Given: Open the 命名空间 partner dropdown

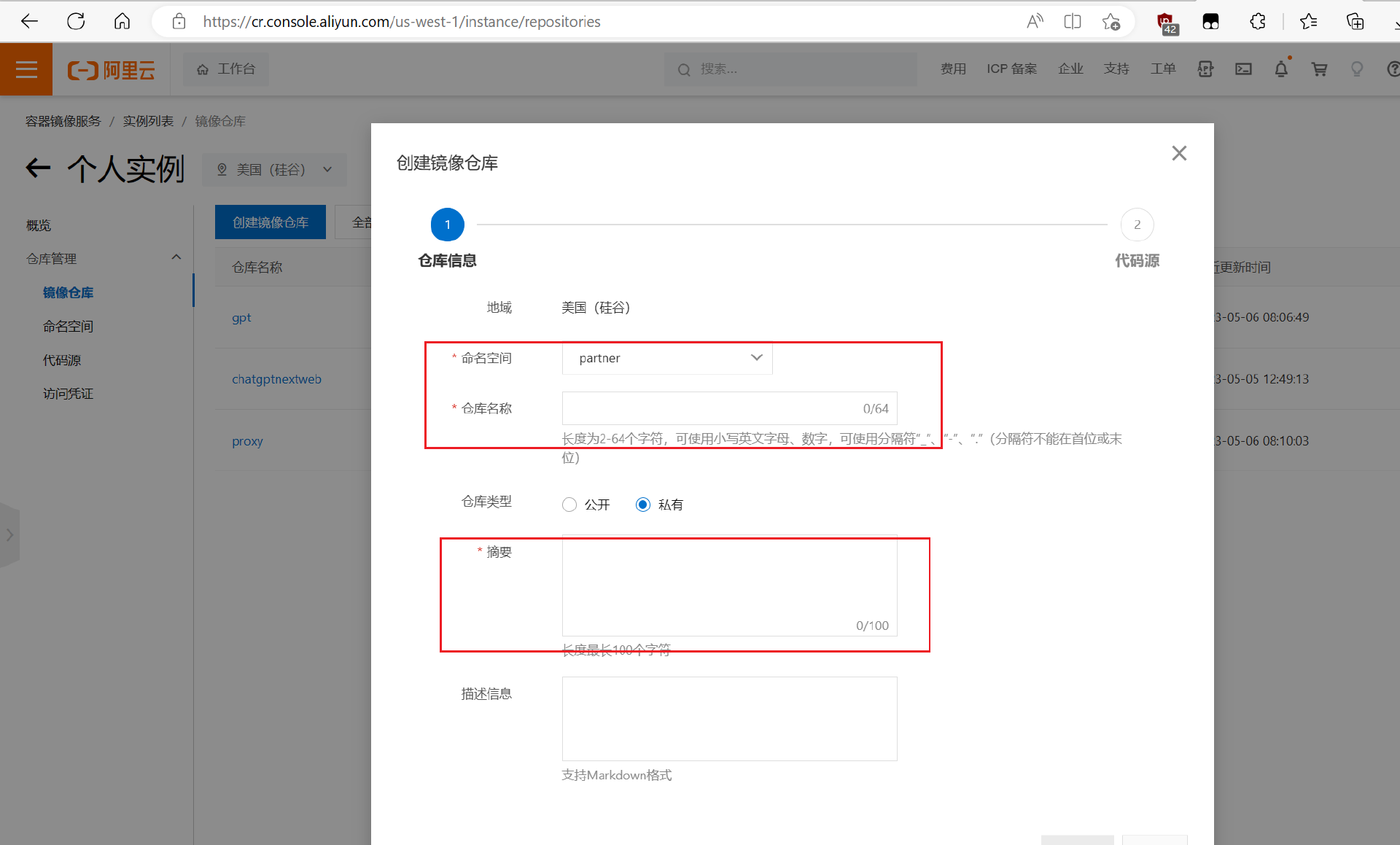Looking at the screenshot, I should pos(666,358).
